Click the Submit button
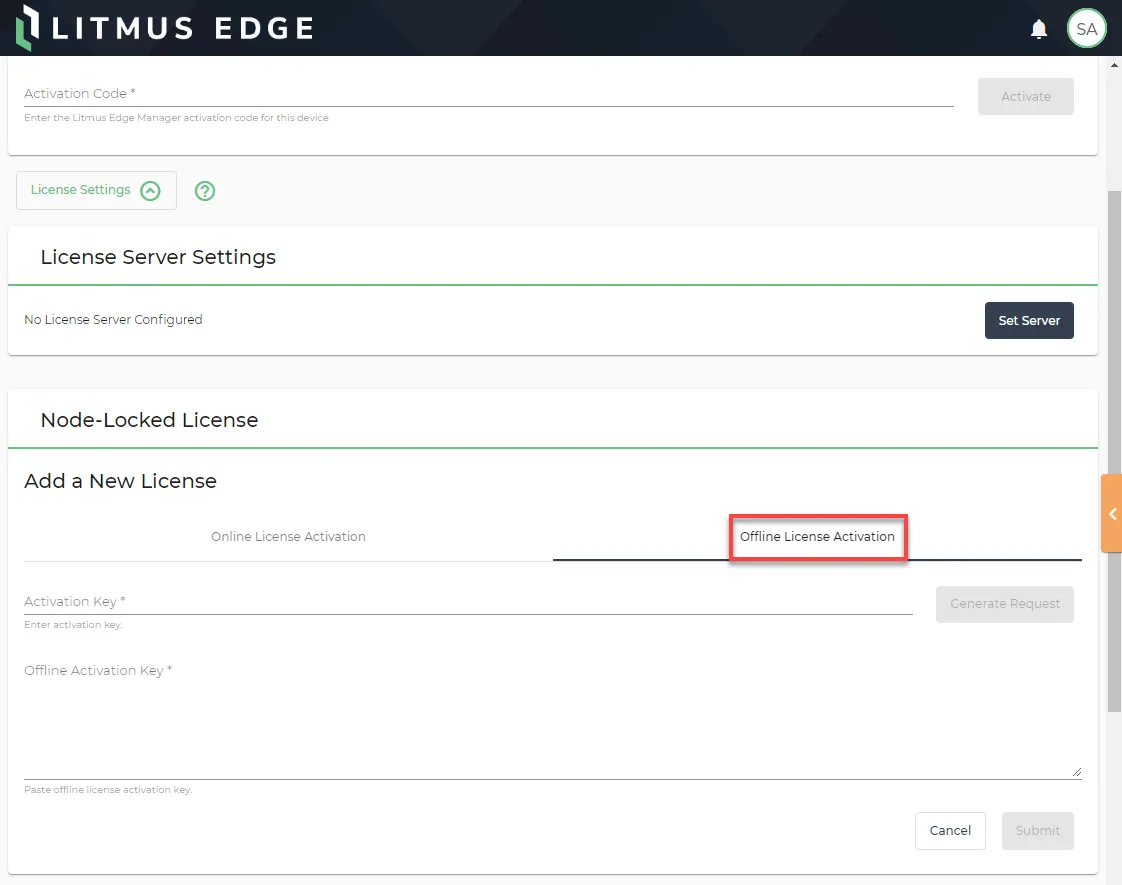1122x885 pixels. pos(1037,831)
